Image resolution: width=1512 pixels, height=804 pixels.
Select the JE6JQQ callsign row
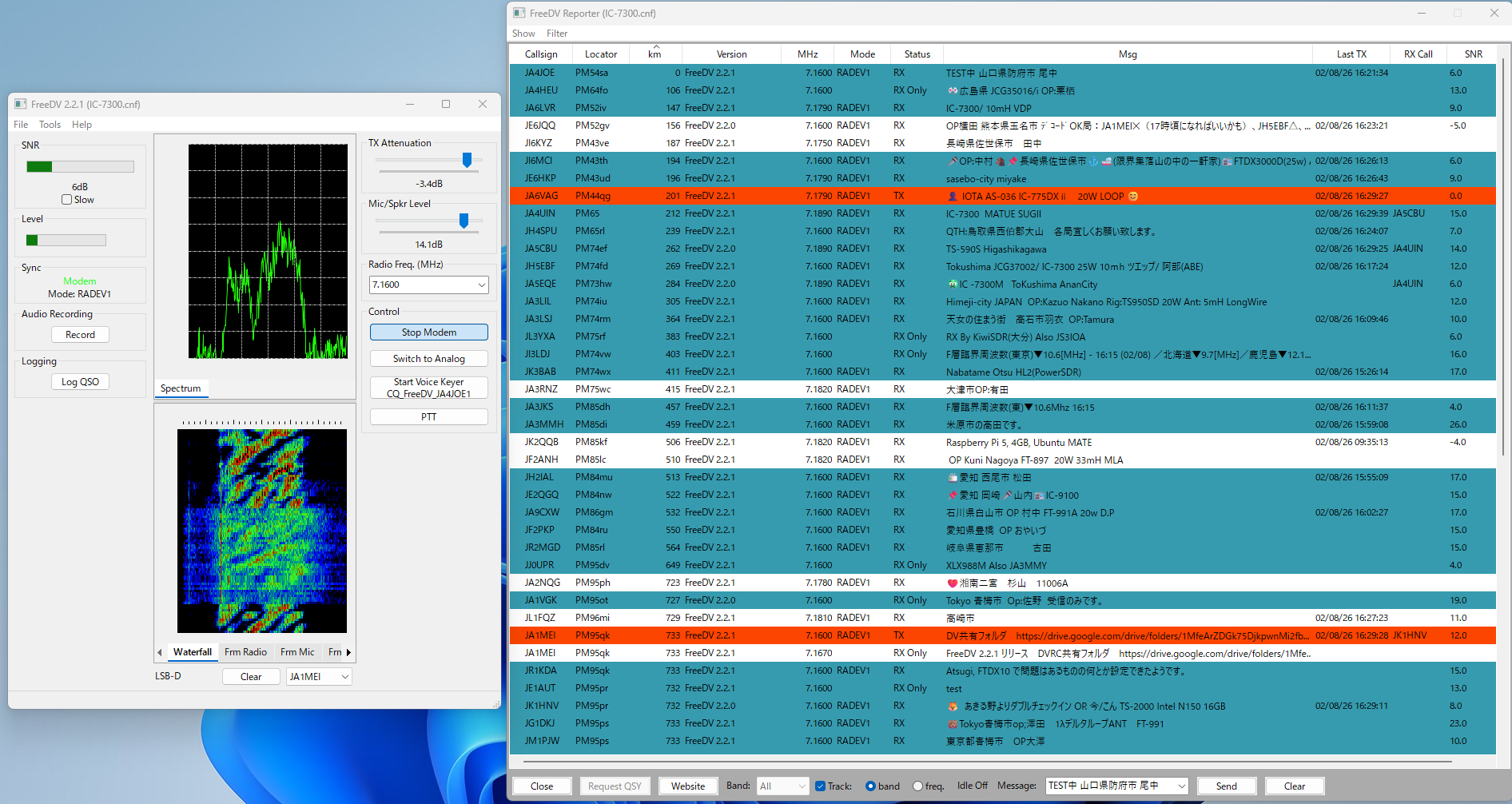pyautogui.click(x=1003, y=125)
